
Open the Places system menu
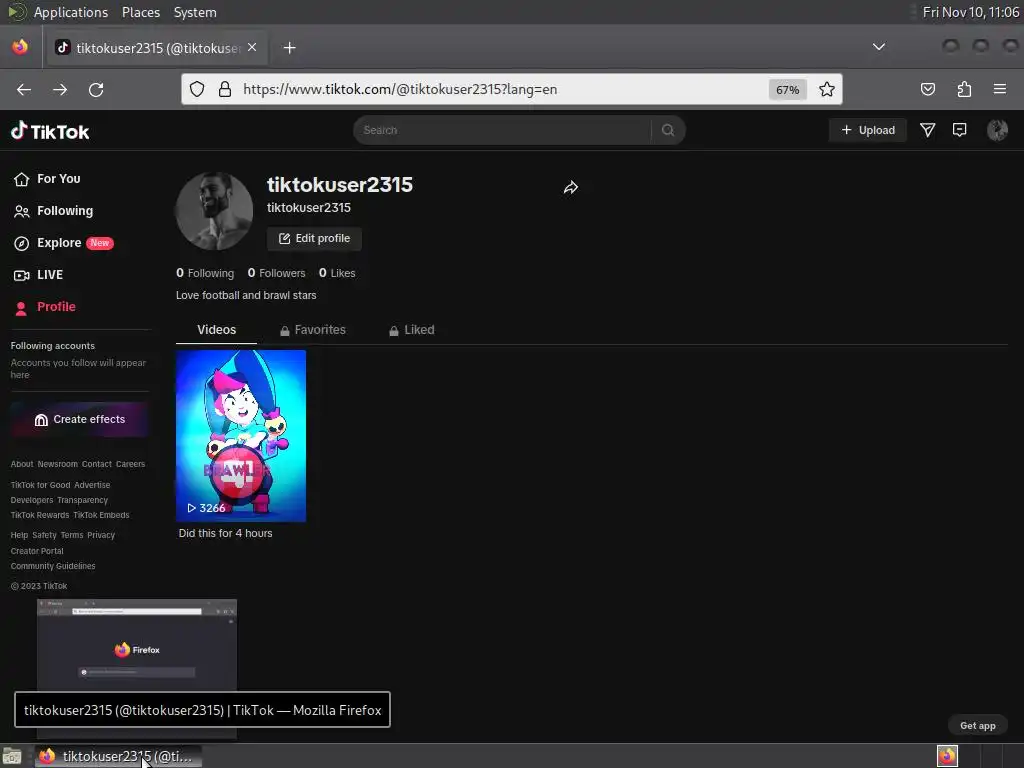click(141, 12)
